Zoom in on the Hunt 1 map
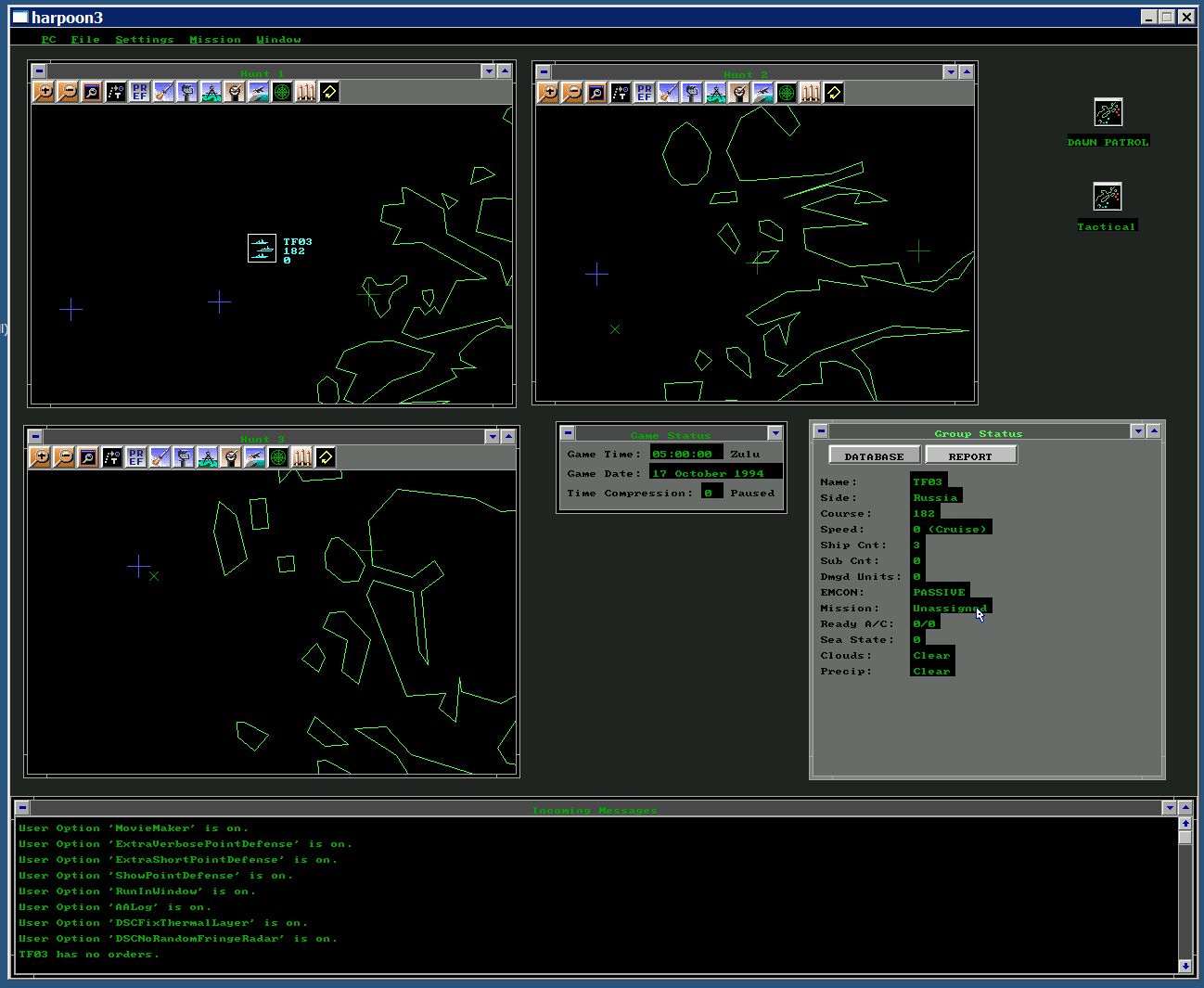 click(x=44, y=92)
